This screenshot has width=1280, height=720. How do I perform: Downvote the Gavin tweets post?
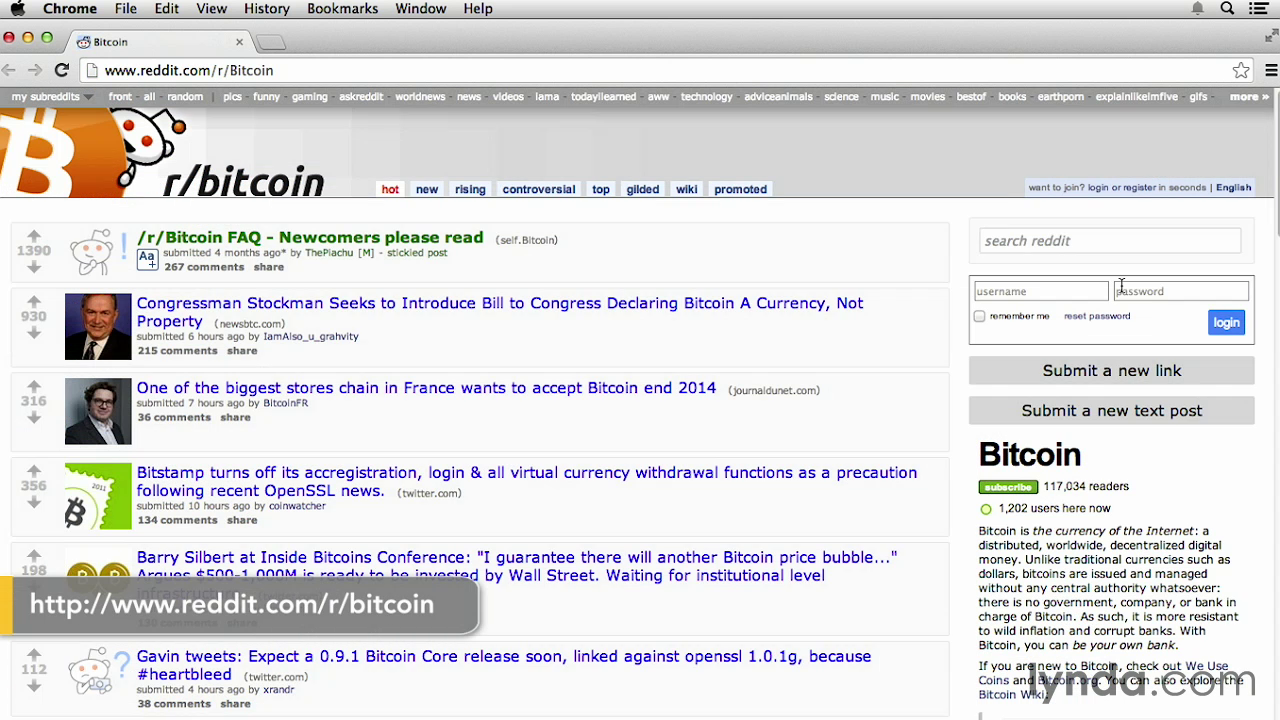(x=34, y=686)
